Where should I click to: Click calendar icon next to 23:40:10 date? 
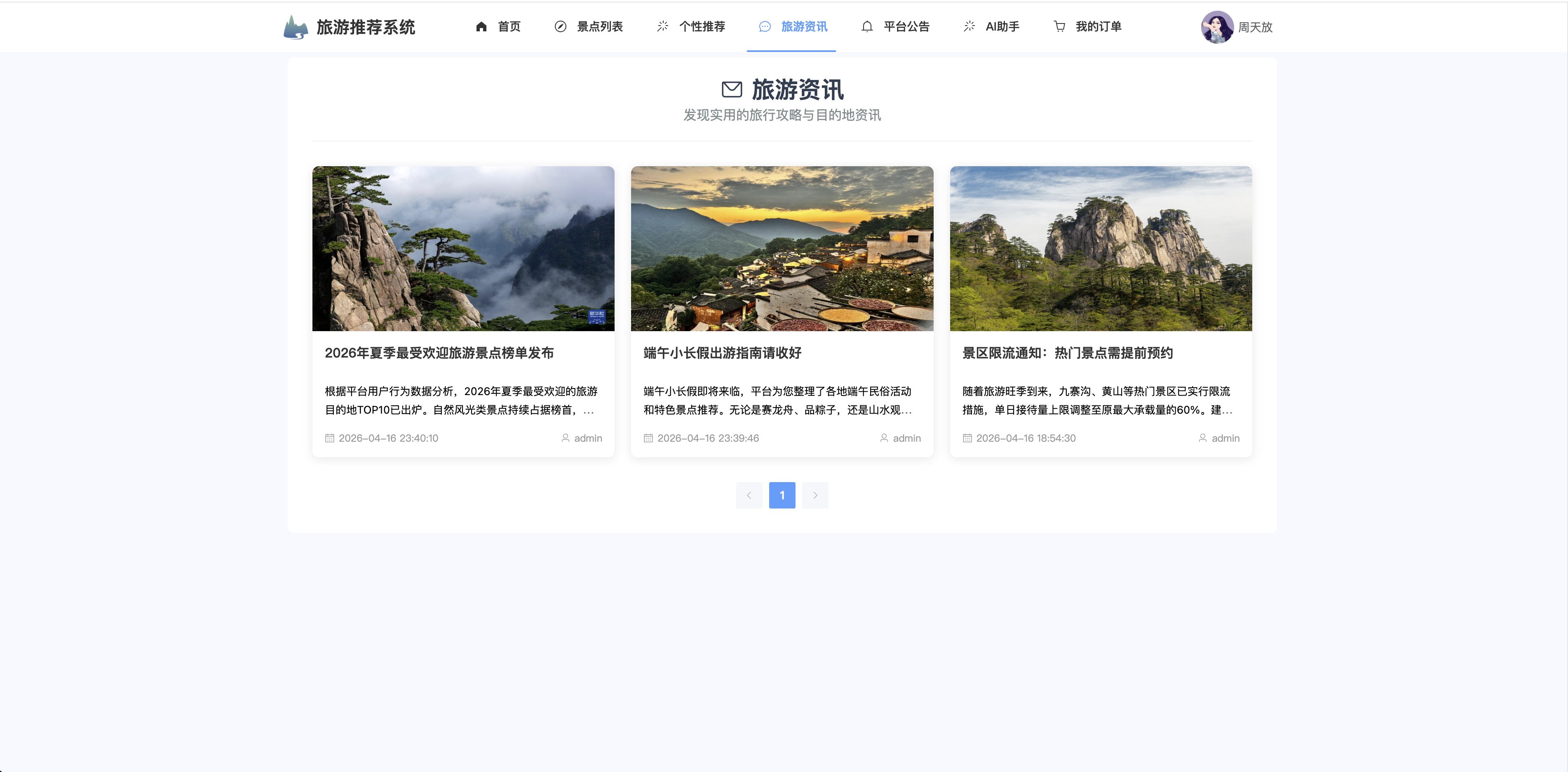pos(330,438)
